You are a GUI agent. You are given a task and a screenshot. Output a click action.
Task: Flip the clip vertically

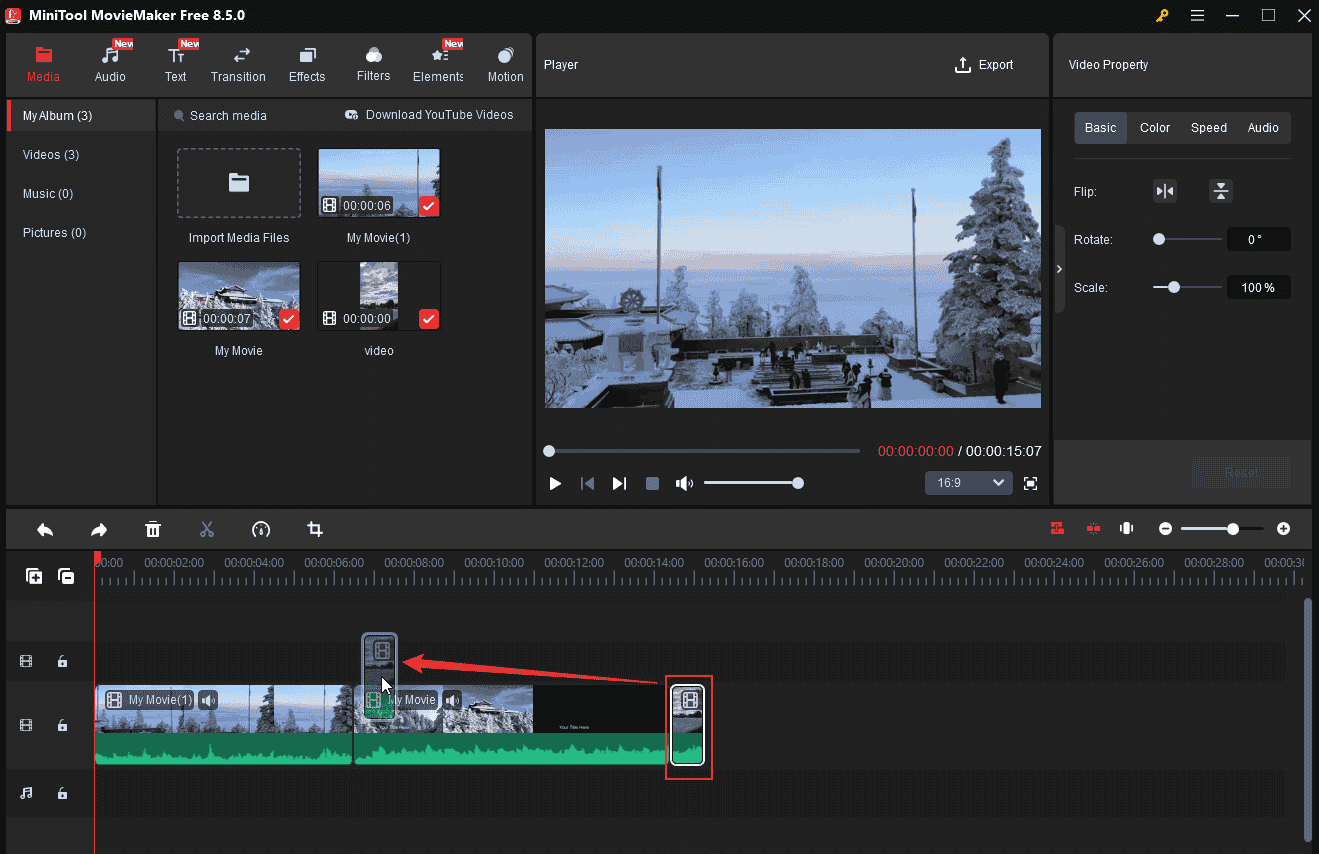pos(1220,190)
